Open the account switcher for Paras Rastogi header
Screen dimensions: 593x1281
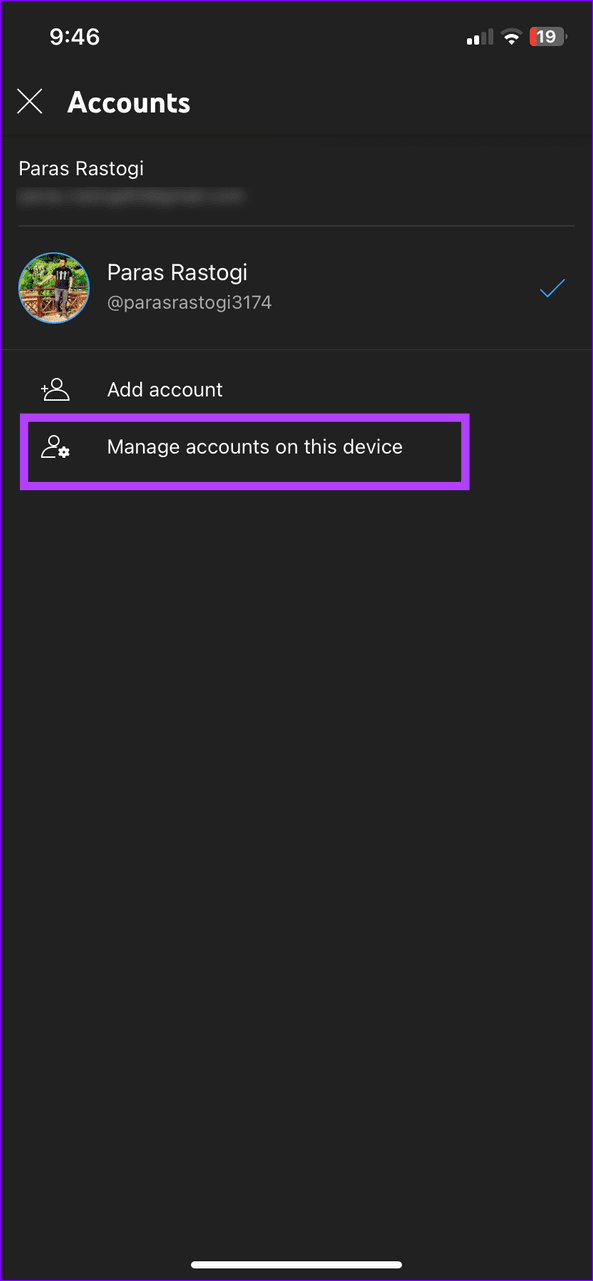tap(81, 168)
